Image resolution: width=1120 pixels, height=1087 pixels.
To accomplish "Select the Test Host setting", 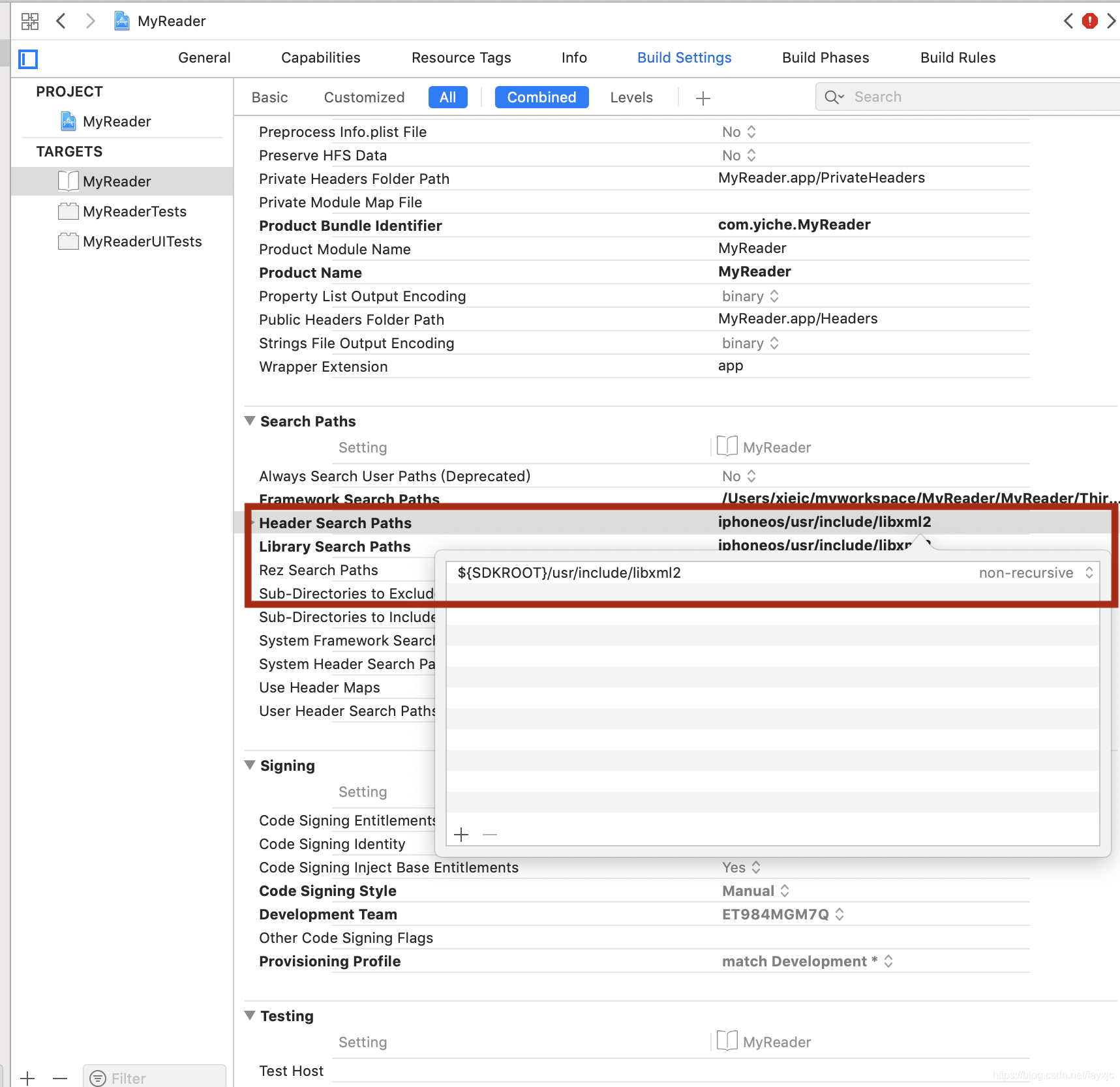I will tap(291, 1071).
